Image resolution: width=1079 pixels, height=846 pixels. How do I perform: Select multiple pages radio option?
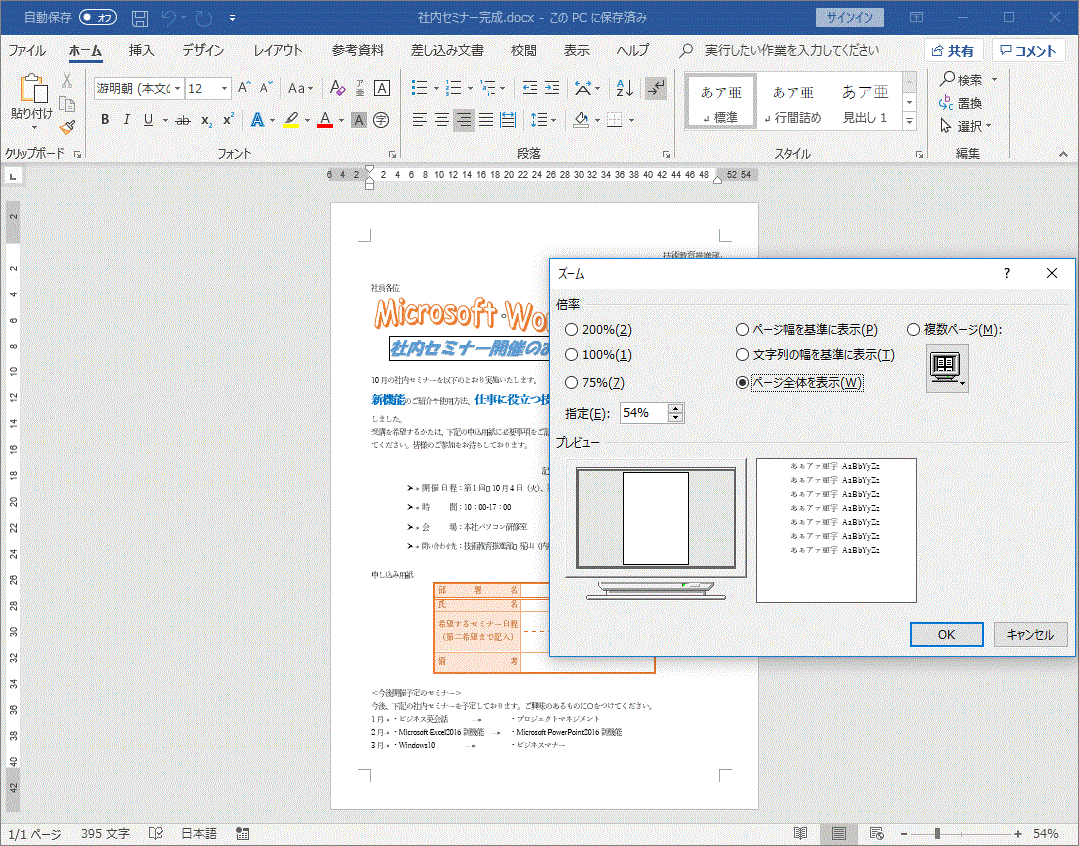tap(913, 330)
